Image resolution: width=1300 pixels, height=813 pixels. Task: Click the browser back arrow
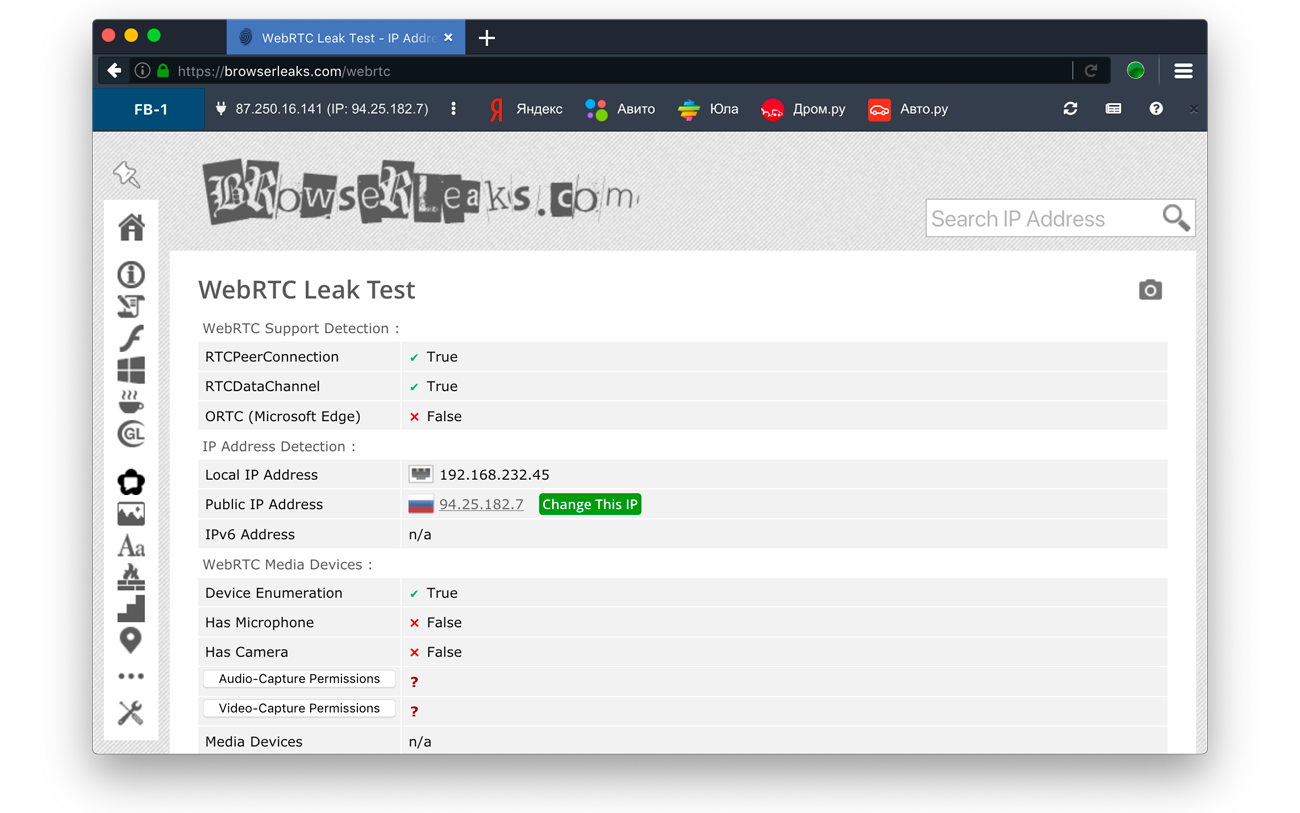click(114, 71)
